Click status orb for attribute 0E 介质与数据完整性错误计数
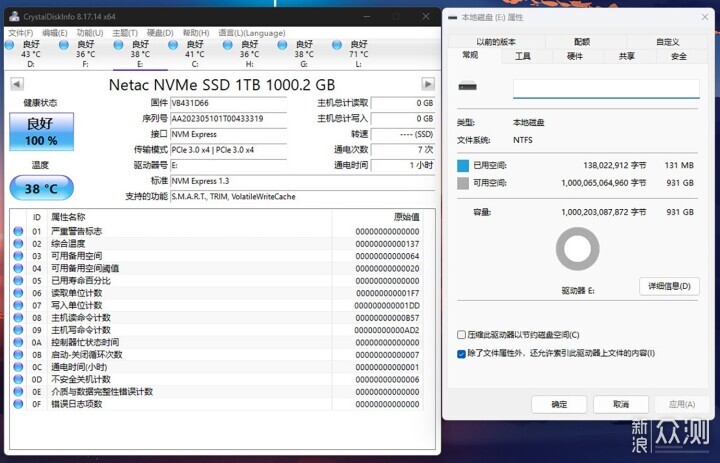This screenshot has height=463, width=720. click(x=18, y=392)
